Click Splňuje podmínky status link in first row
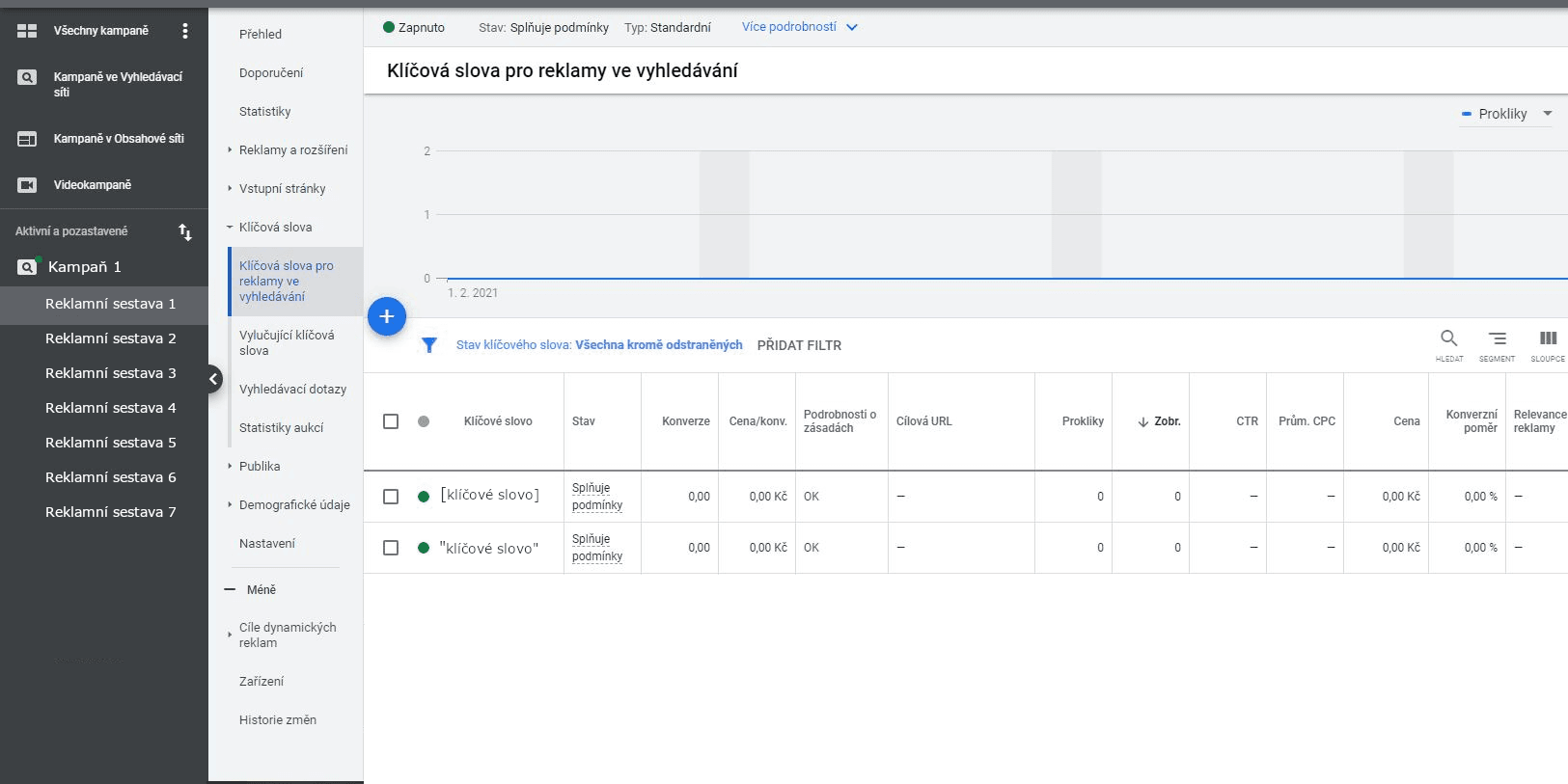The image size is (1568, 784). tap(597, 497)
